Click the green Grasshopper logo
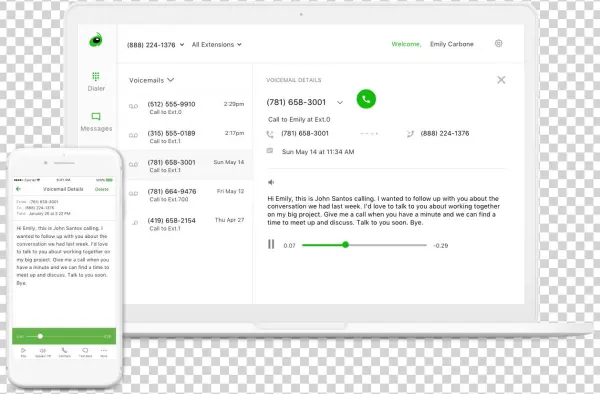This screenshot has height=394, width=600. [x=96, y=40]
